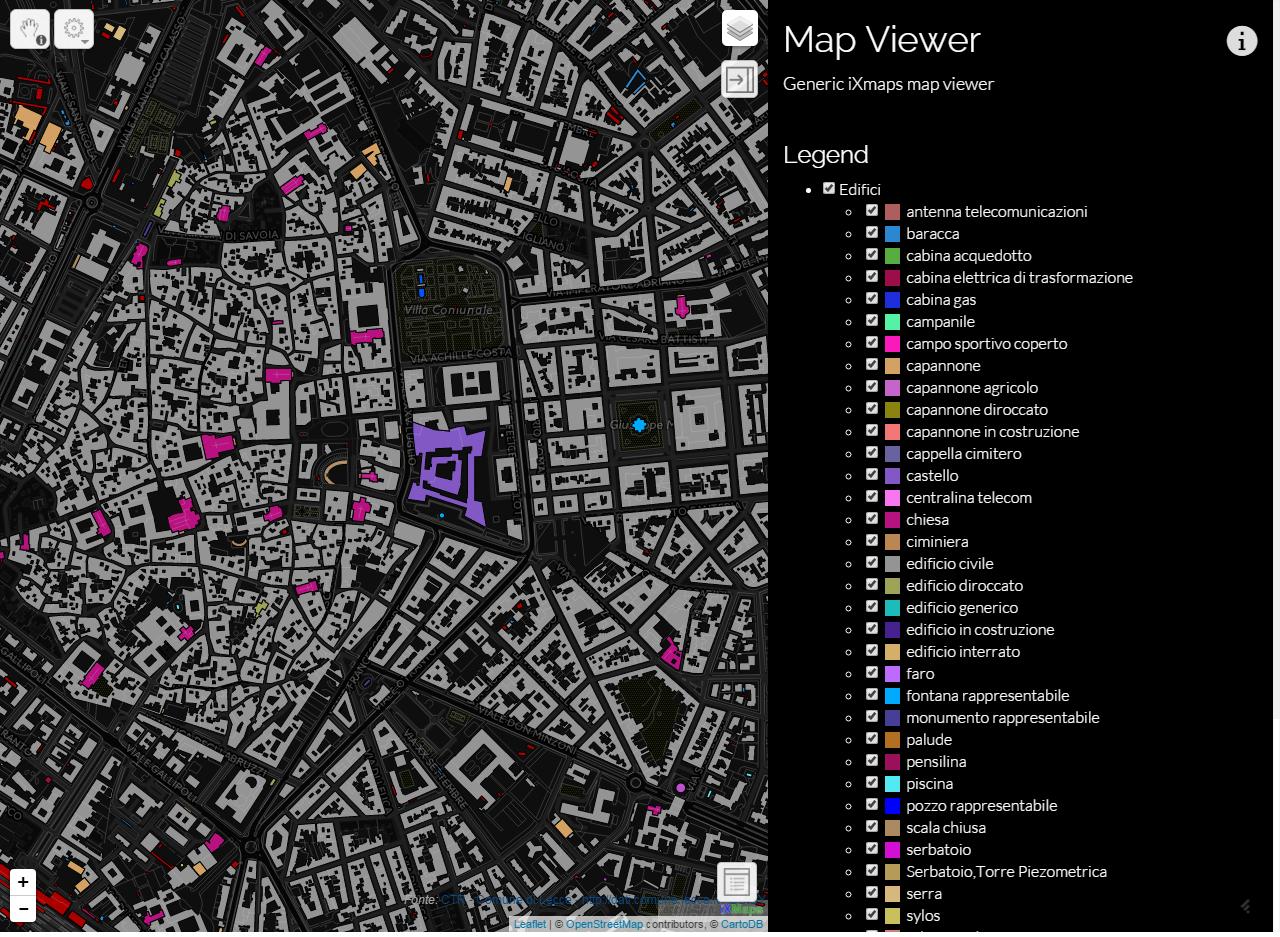This screenshot has width=1280, height=937.
Task: Collapse the side panel with arrow icon
Action: tap(740, 79)
